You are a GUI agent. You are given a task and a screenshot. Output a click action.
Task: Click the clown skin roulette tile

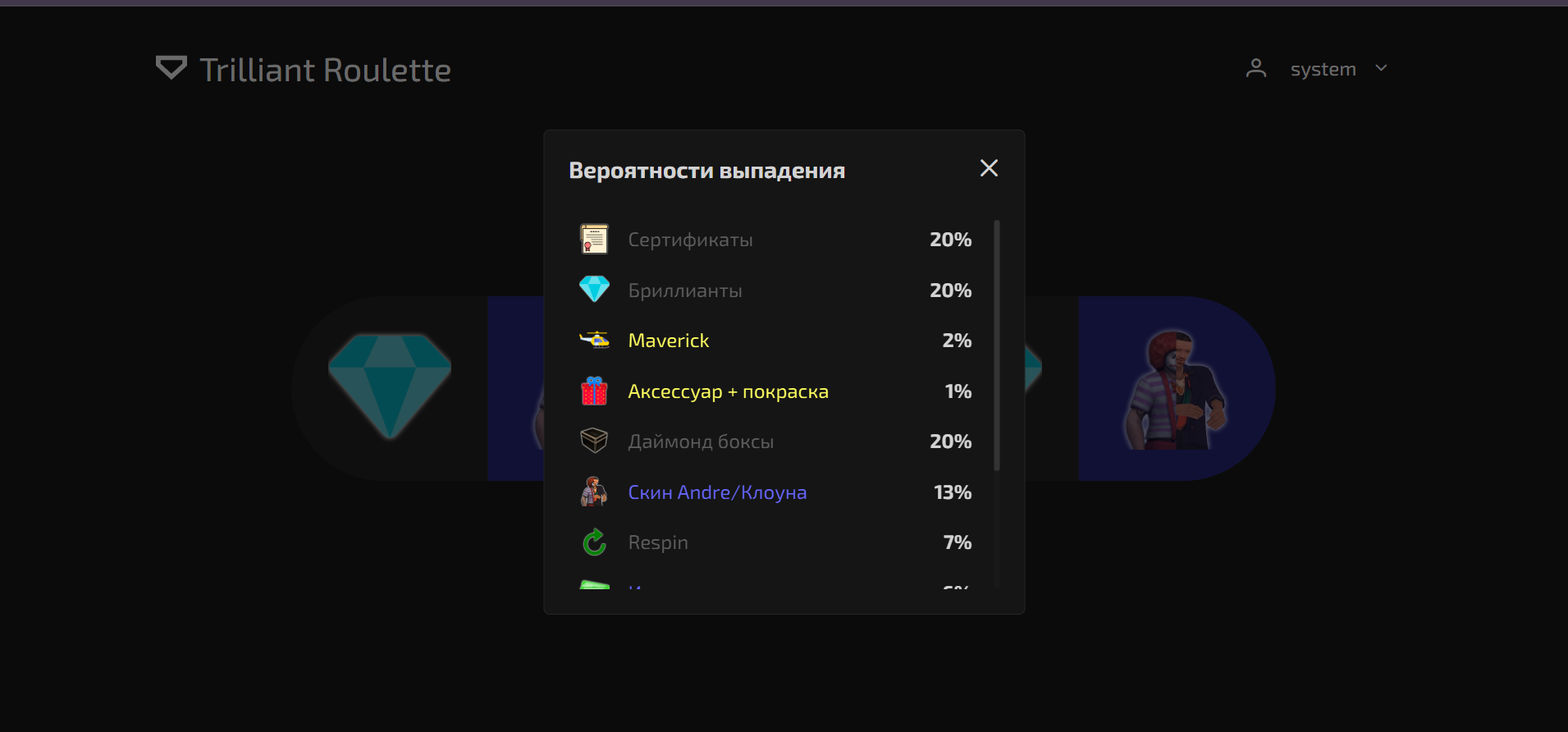[x=1176, y=389]
